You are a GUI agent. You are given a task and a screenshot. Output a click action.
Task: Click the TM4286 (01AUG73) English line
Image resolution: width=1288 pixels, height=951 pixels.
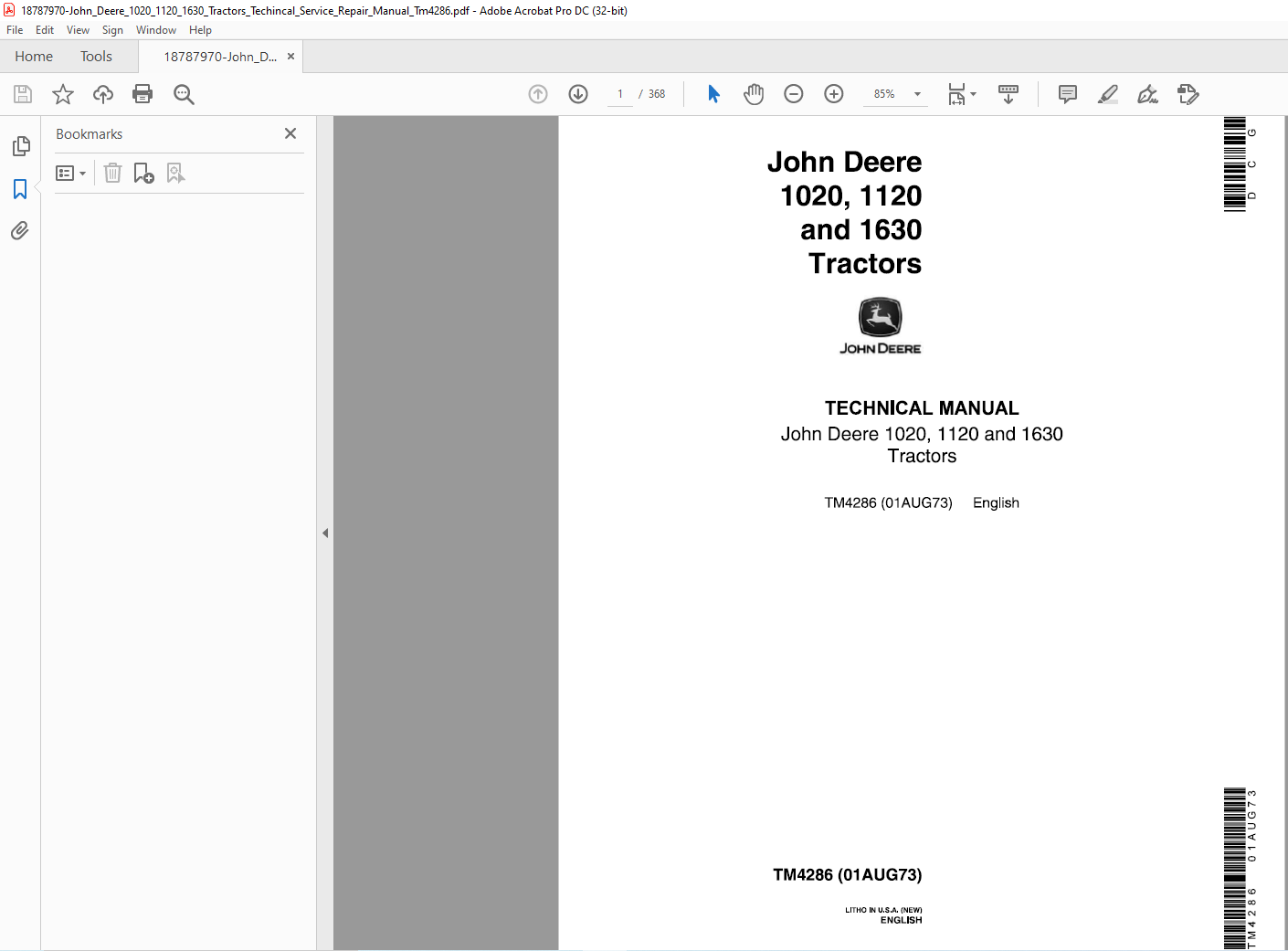(x=922, y=503)
